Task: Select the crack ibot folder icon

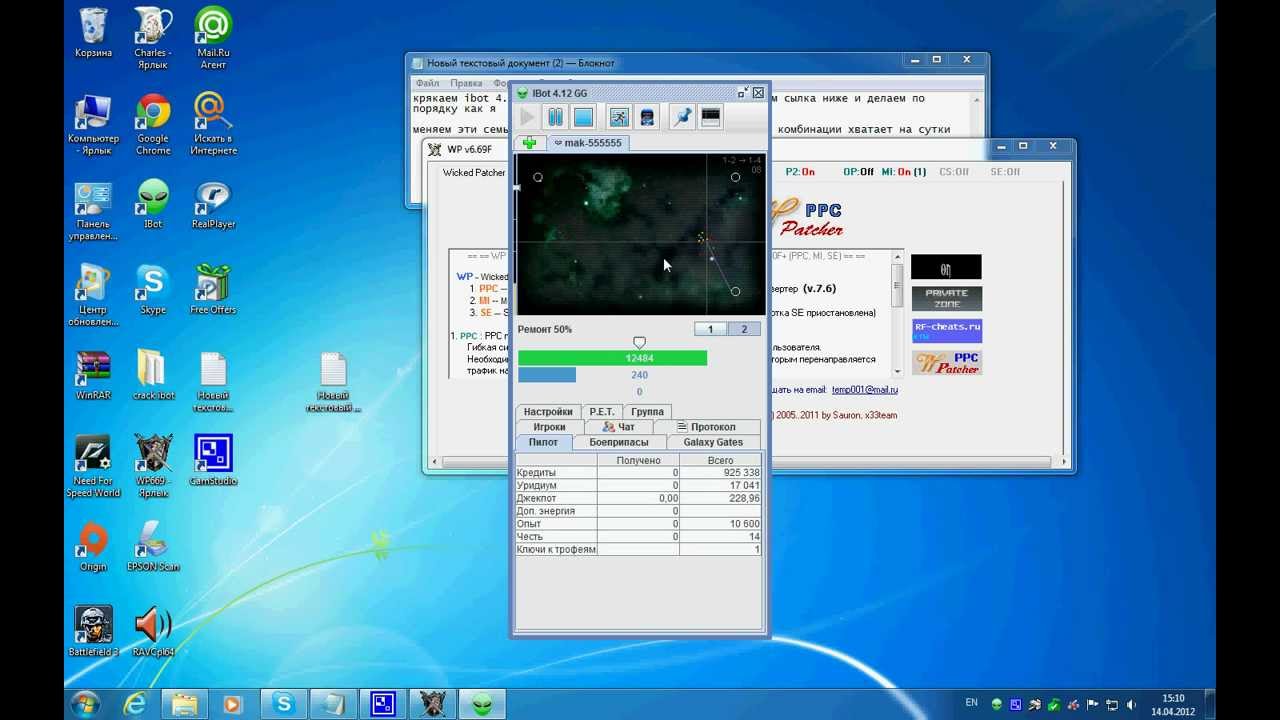Action: (x=153, y=375)
